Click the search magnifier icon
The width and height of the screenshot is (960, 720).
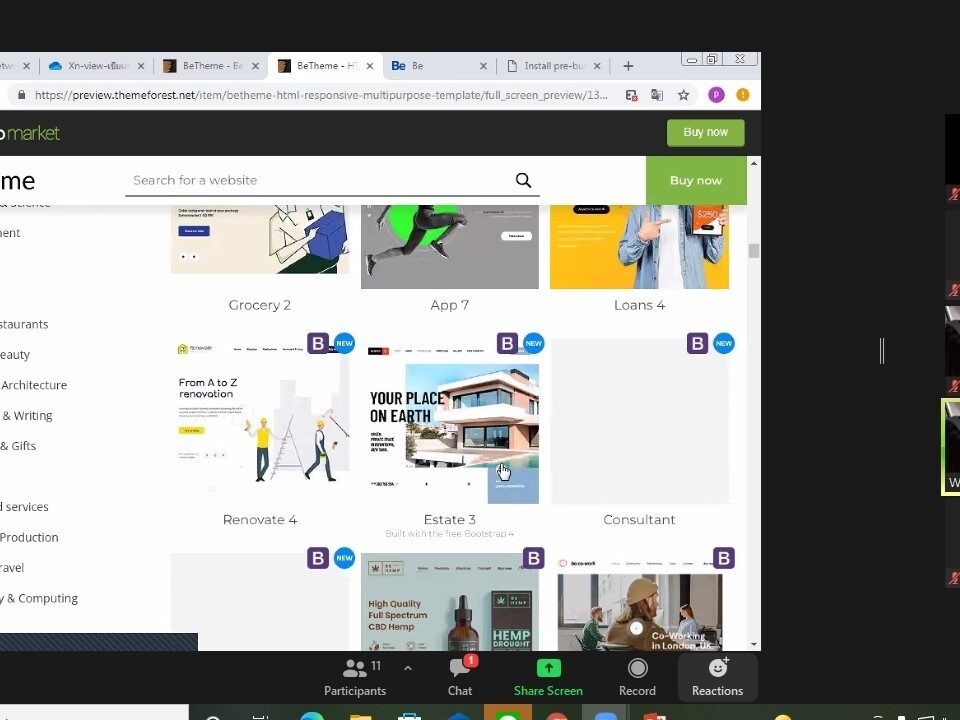point(523,180)
